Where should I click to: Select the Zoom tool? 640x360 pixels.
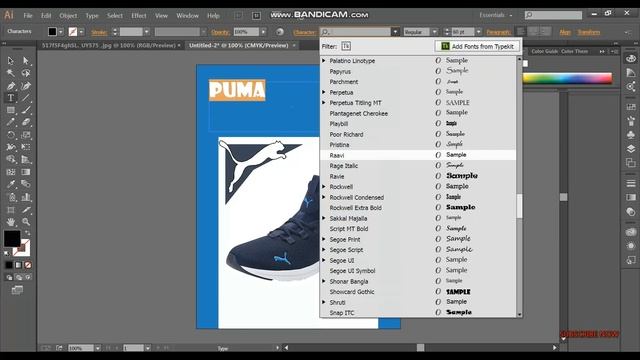26,222
